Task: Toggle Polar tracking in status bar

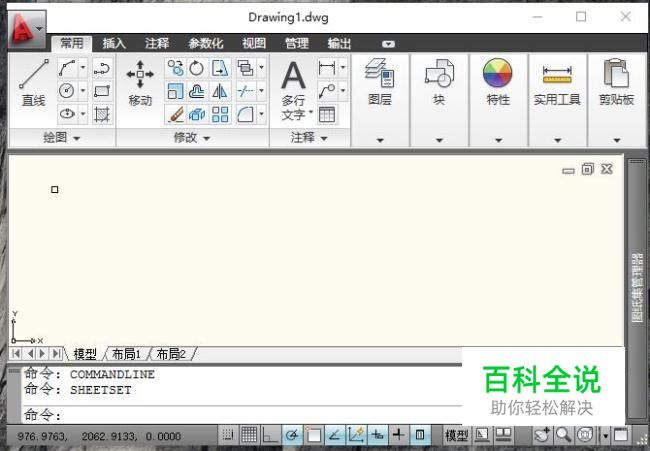Action: [x=292, y=434]
